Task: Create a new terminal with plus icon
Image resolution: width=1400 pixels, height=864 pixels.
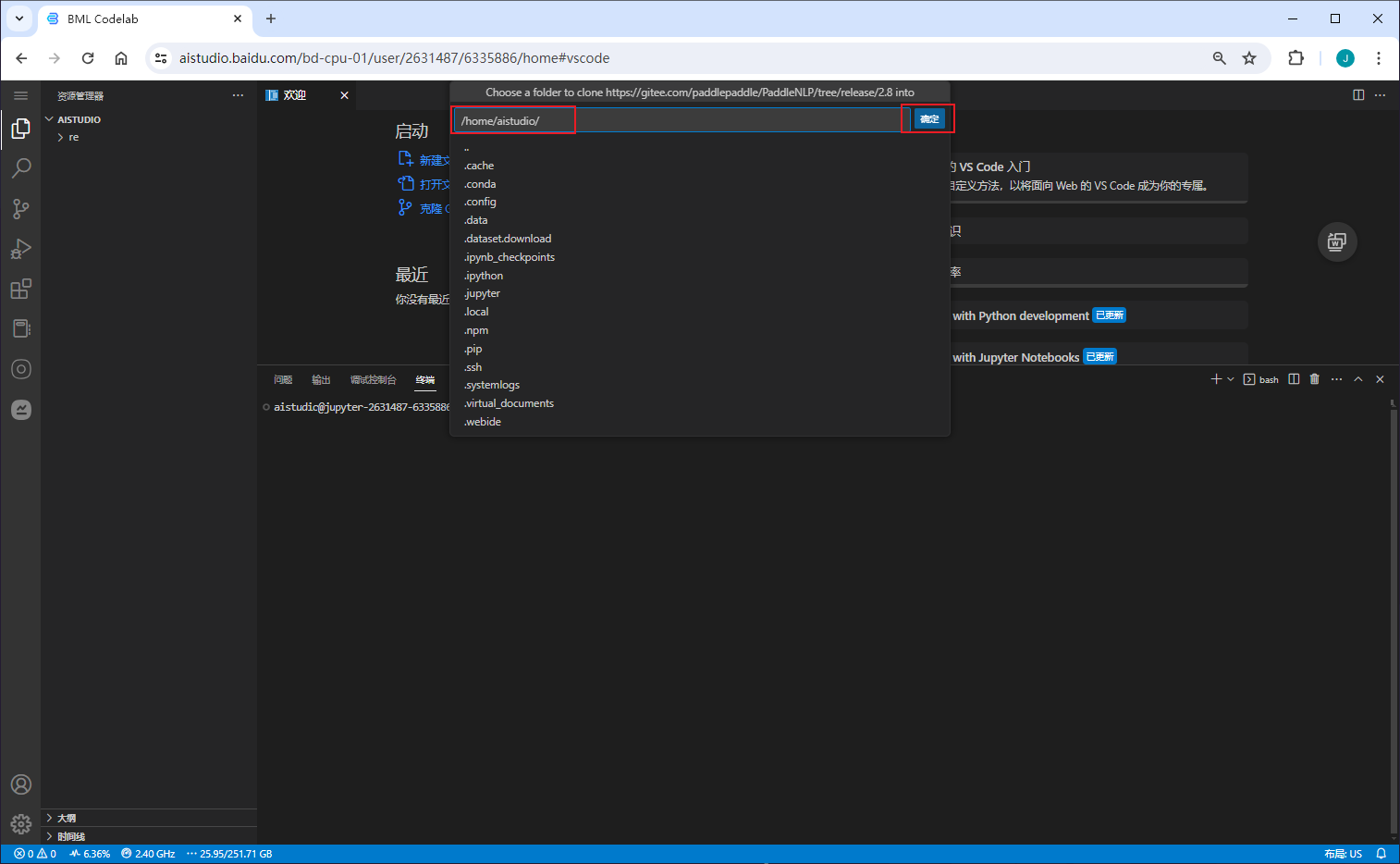Action: [1216, 379]
